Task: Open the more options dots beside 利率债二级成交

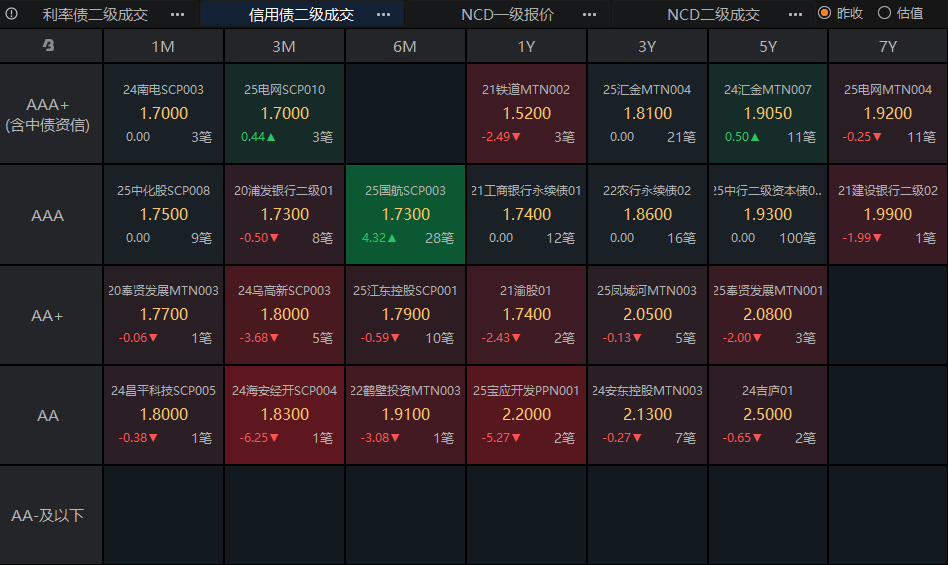Action: [x=177, y=15]
